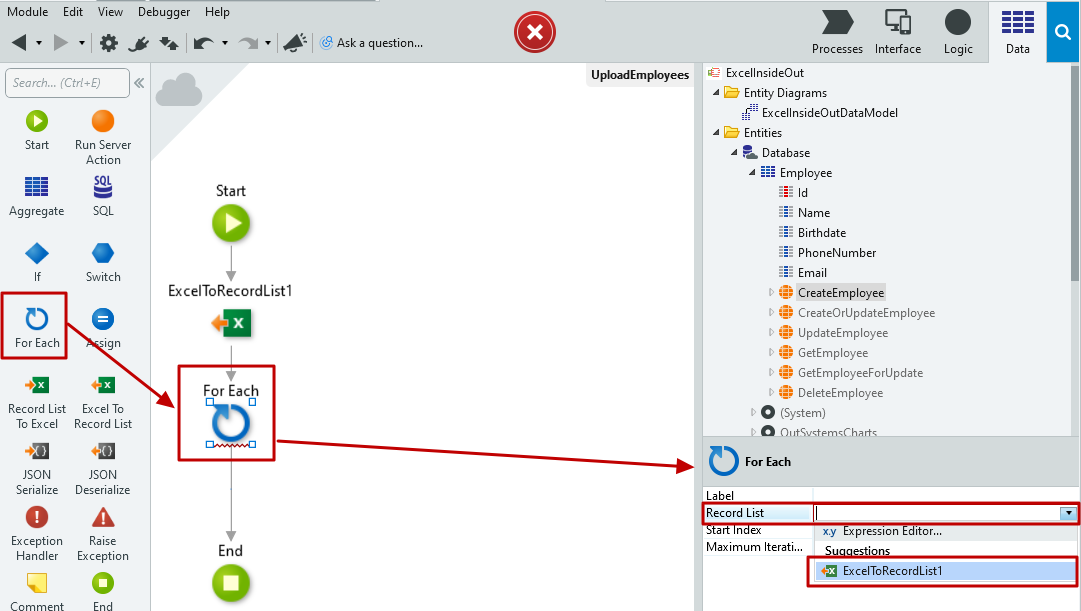Screen dimensions: 1081x611
Task: Click the search magnifier icon
Action: [x=1062, y=32]
